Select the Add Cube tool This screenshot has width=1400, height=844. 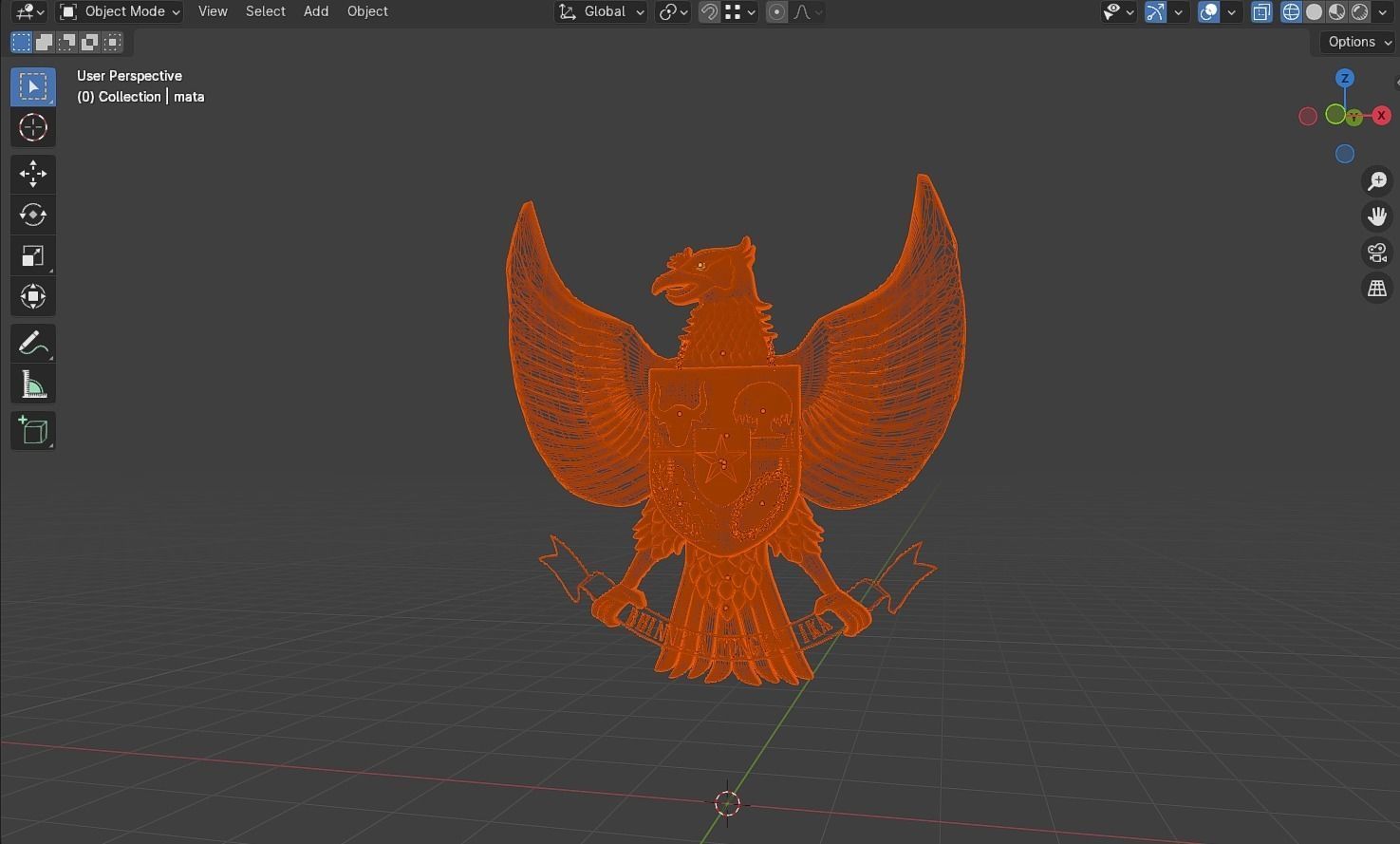coord(33,430)
